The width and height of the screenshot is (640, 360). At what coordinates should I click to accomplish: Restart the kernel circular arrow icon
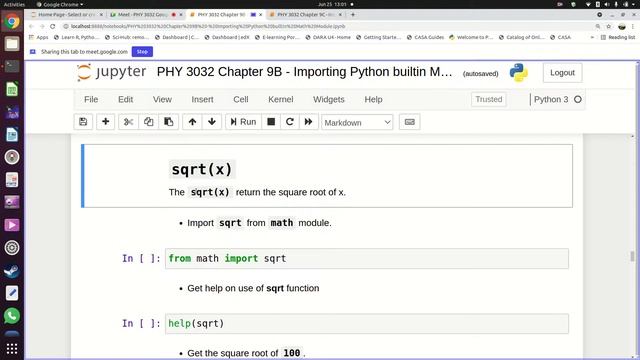290,122
